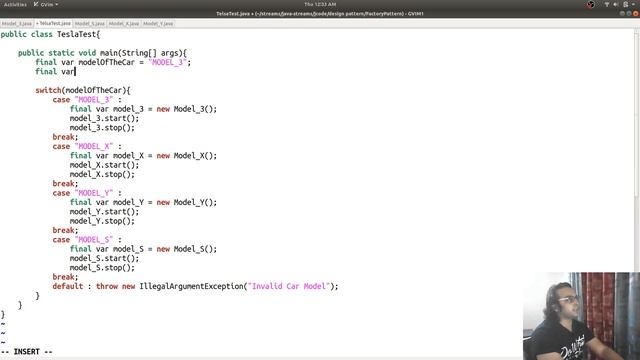This screenshot has width=640, height=360.
Task: Click the volume speaker icon
Action: click(x=616, y=4)
